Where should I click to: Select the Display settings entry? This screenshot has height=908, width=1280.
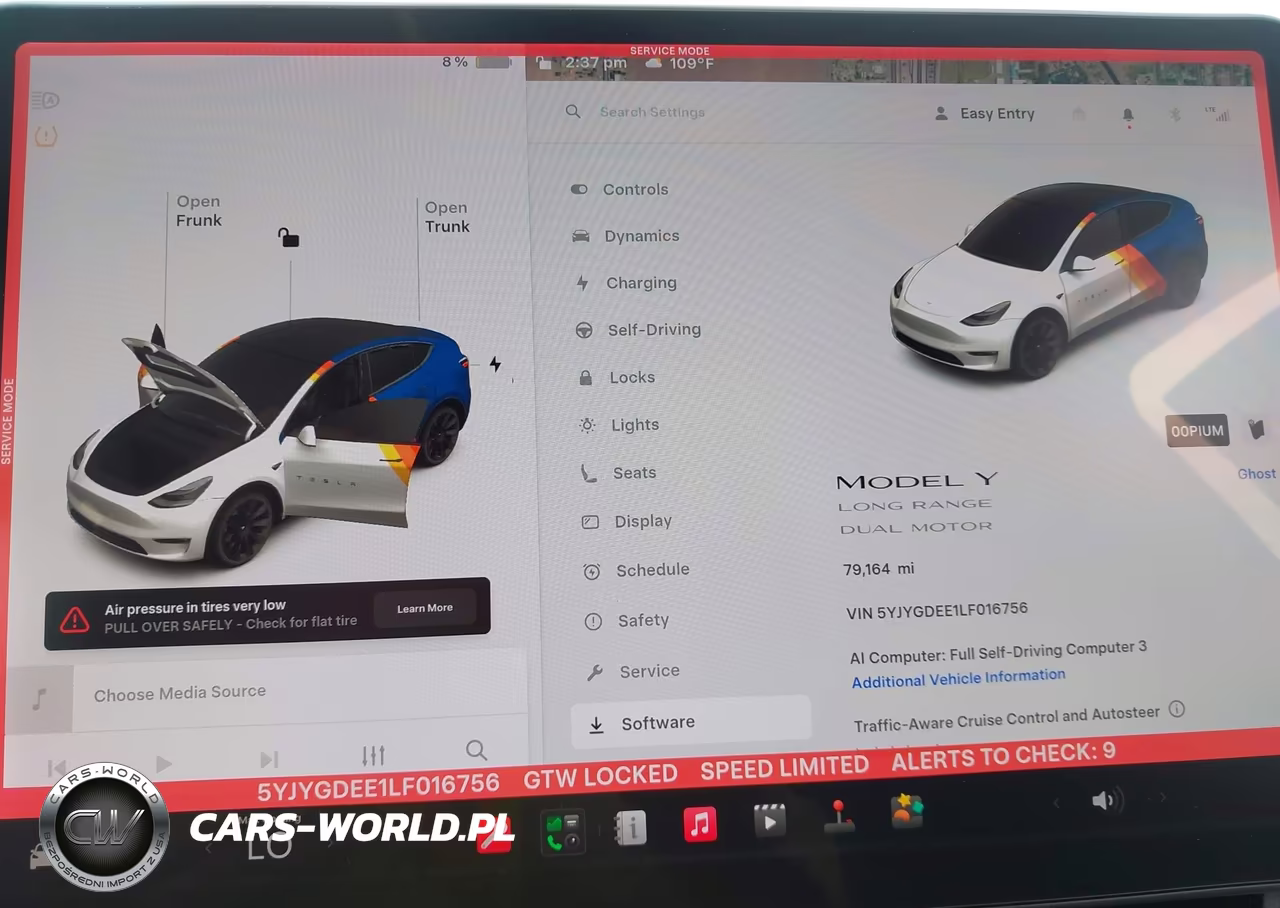click(x=628, y=521)
